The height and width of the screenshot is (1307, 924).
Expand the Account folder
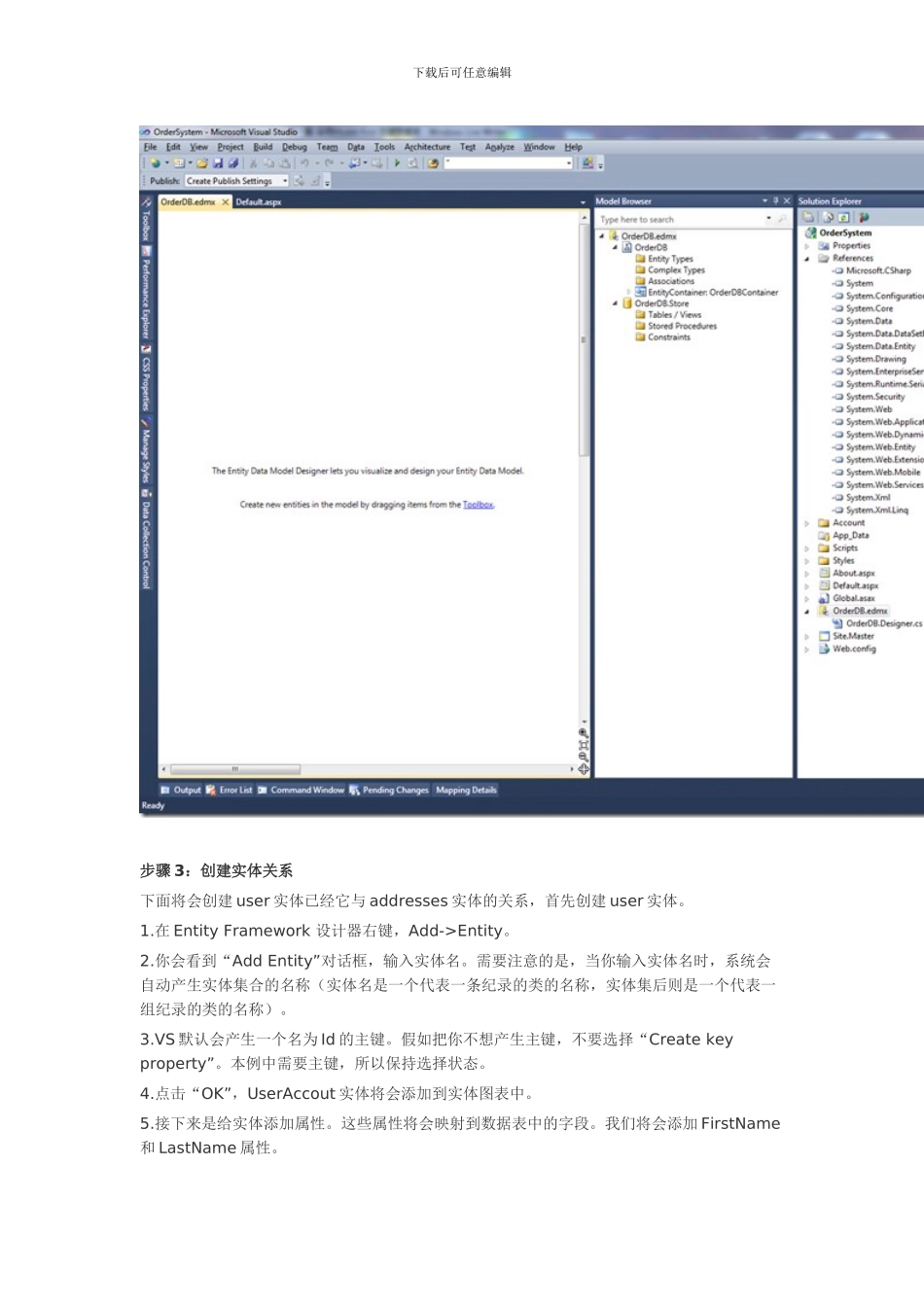pos(806,523)
